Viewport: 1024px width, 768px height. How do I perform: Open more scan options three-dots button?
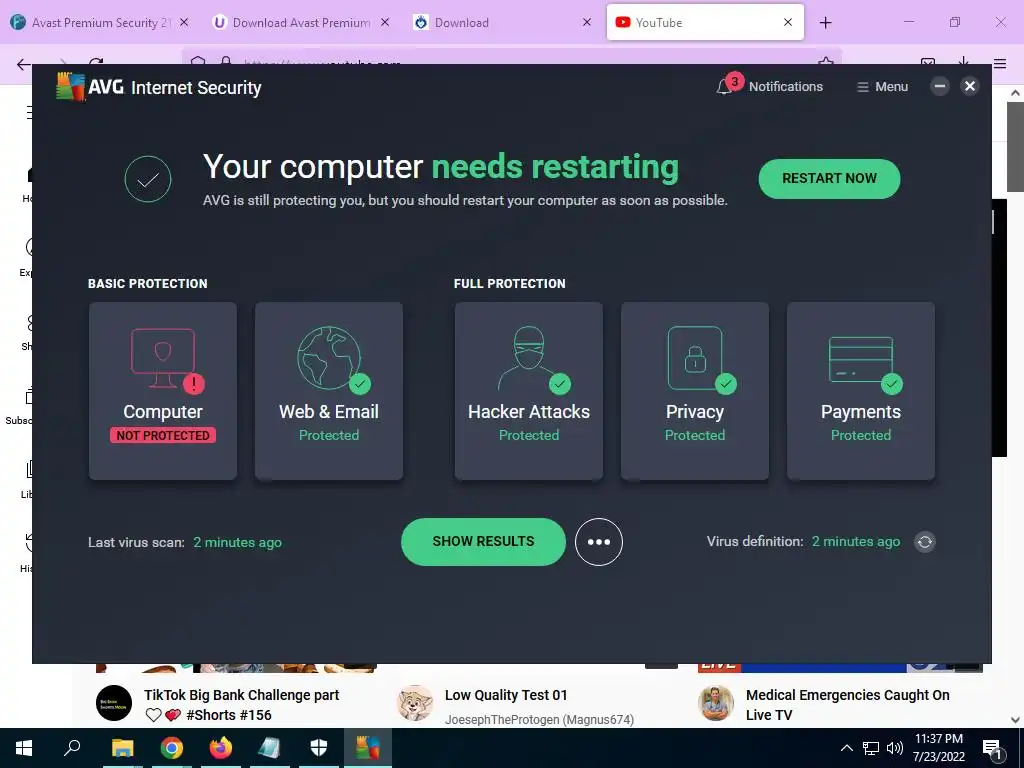(598, 542)
